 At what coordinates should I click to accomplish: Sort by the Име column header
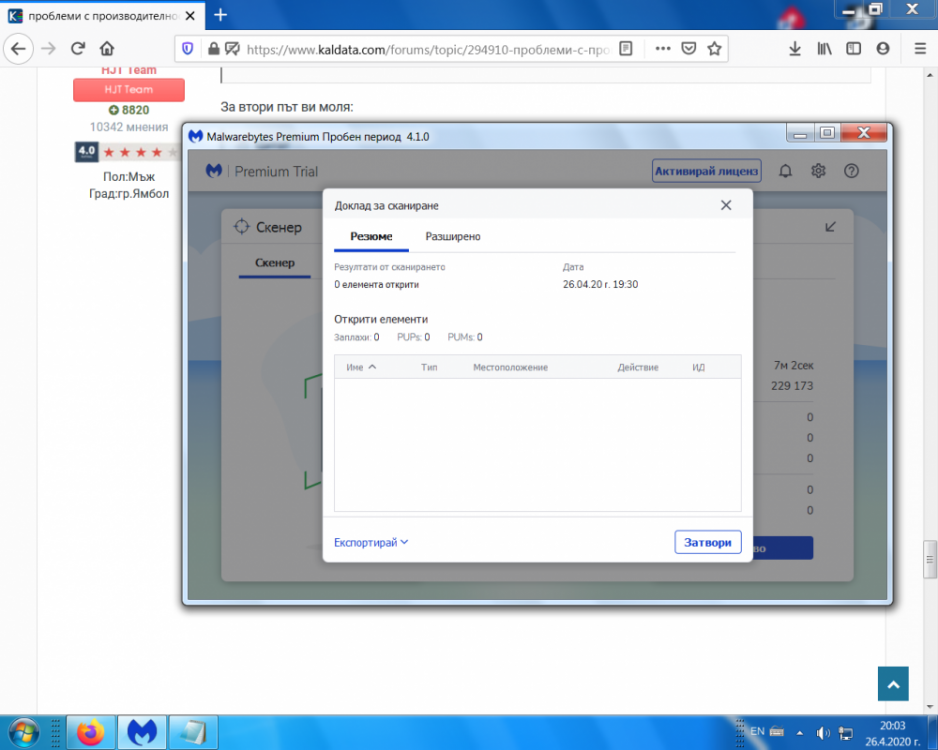(x=361, y=367)
